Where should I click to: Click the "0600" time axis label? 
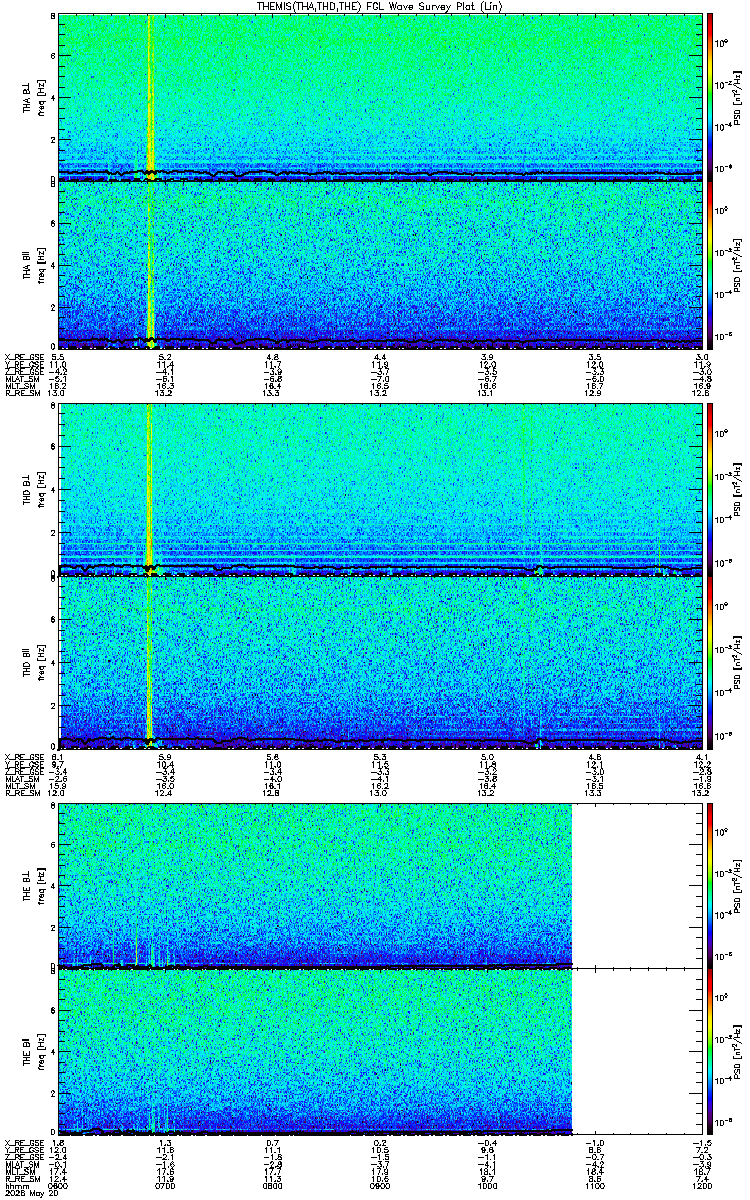point(59,1186)
